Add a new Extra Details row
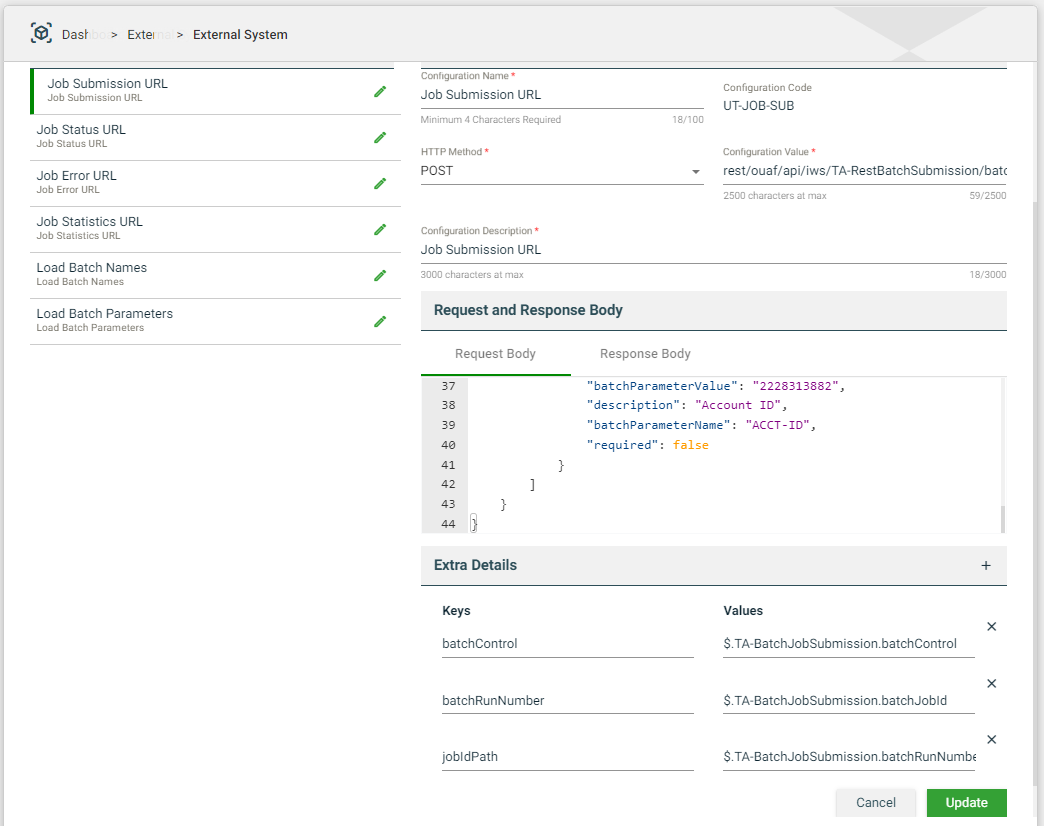This screenshot has width=1044, height=826. click(x=985, y=565)
